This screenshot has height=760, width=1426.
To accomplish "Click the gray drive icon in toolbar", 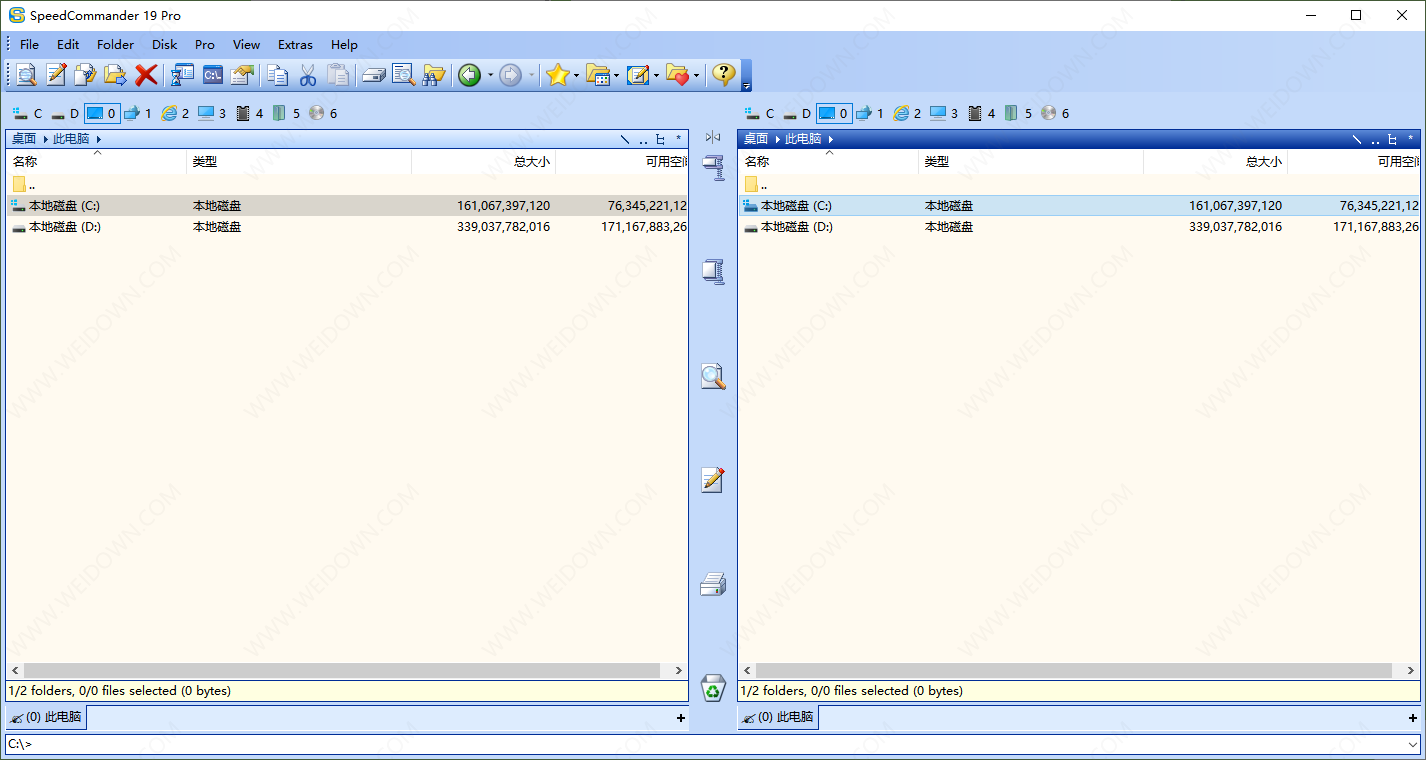I will coord(374,75).
